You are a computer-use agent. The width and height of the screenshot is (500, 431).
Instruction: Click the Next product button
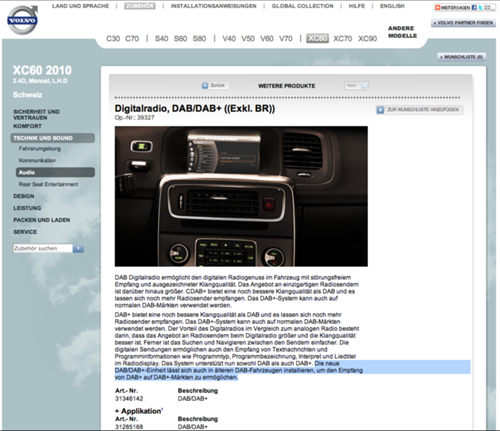tap(356, 86)
